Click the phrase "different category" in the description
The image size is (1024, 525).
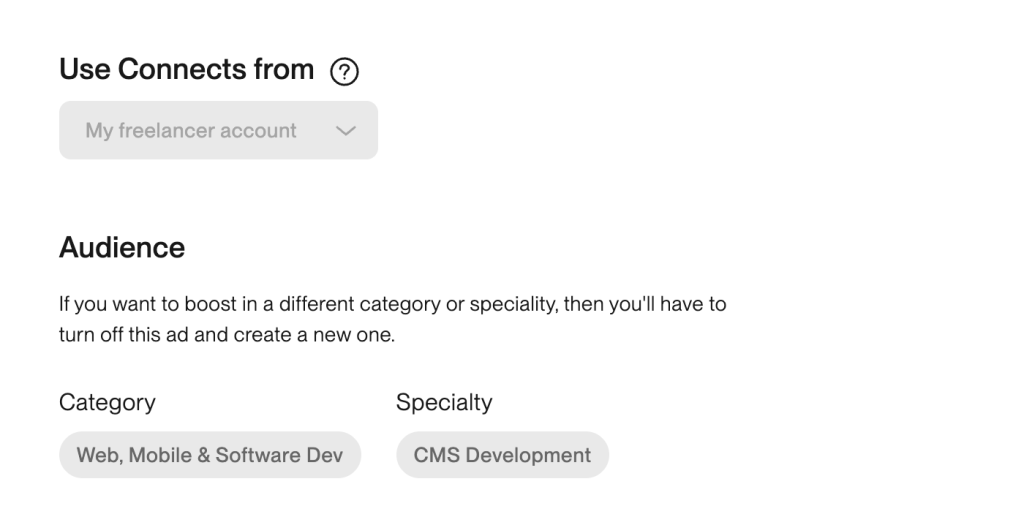pos(351,304)
